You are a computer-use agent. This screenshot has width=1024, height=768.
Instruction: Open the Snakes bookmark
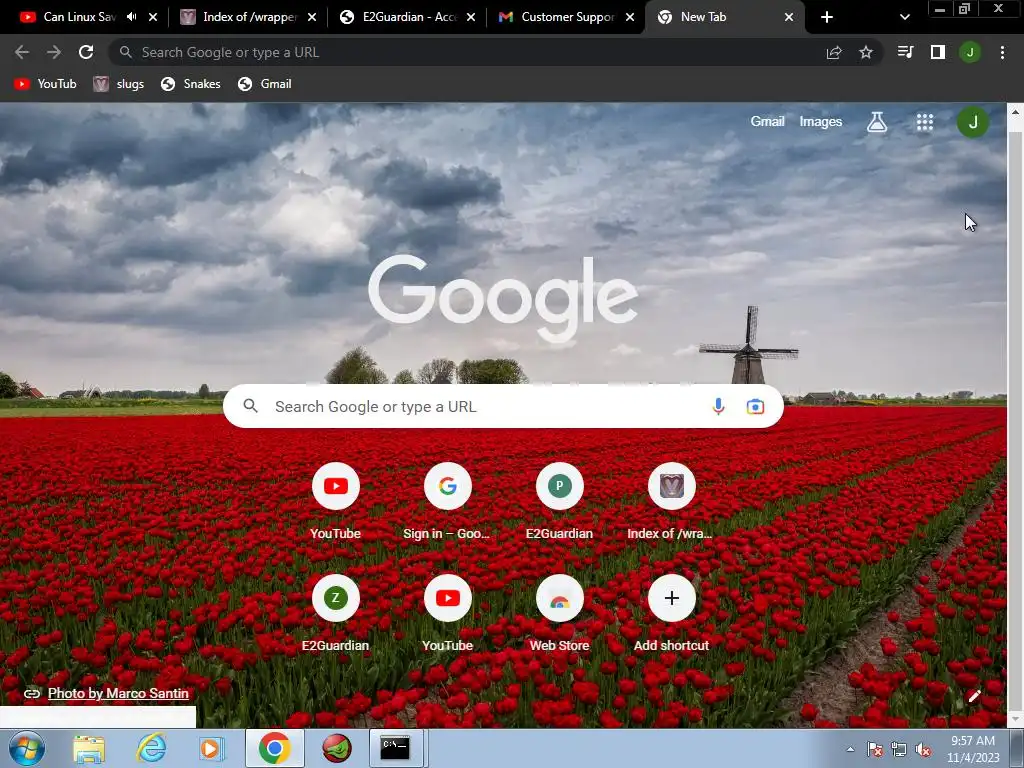pos(191,84)
